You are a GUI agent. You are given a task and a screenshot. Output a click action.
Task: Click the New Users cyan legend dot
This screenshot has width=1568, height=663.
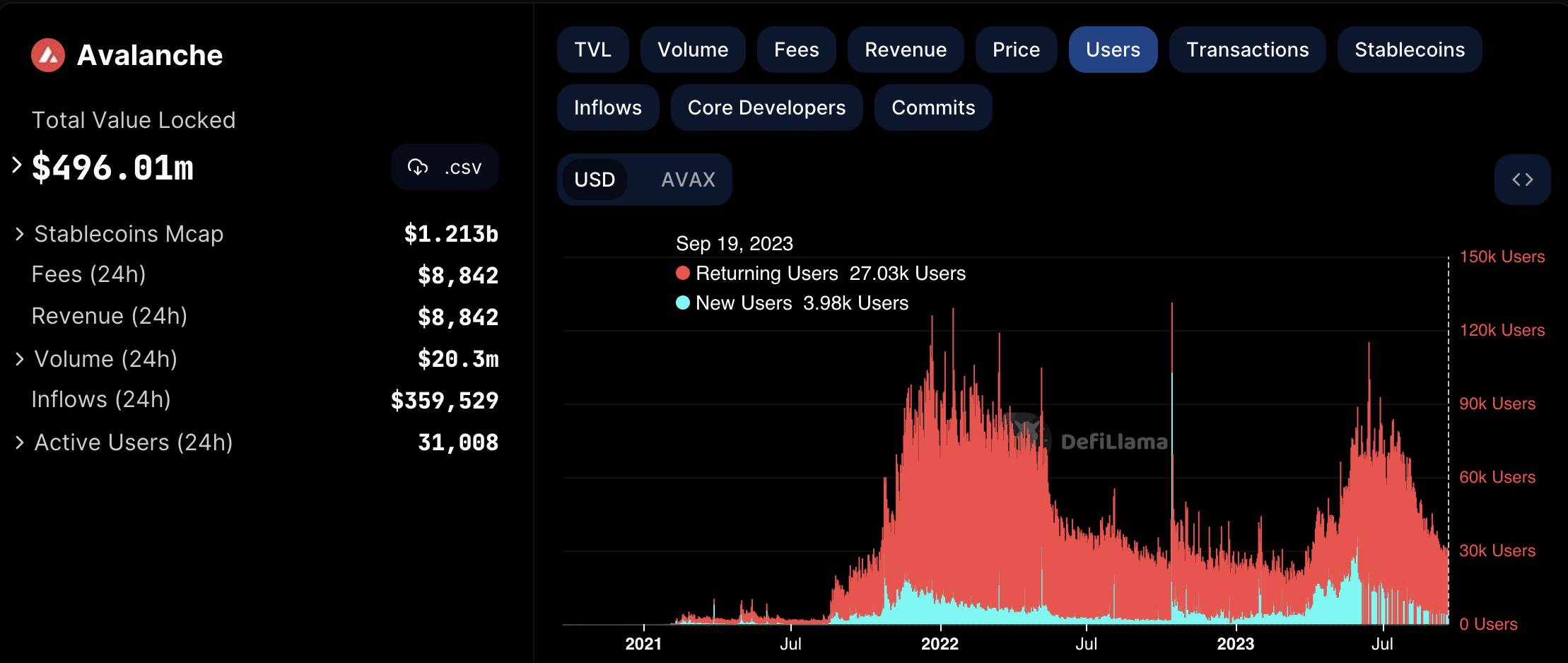pos(683,303)
